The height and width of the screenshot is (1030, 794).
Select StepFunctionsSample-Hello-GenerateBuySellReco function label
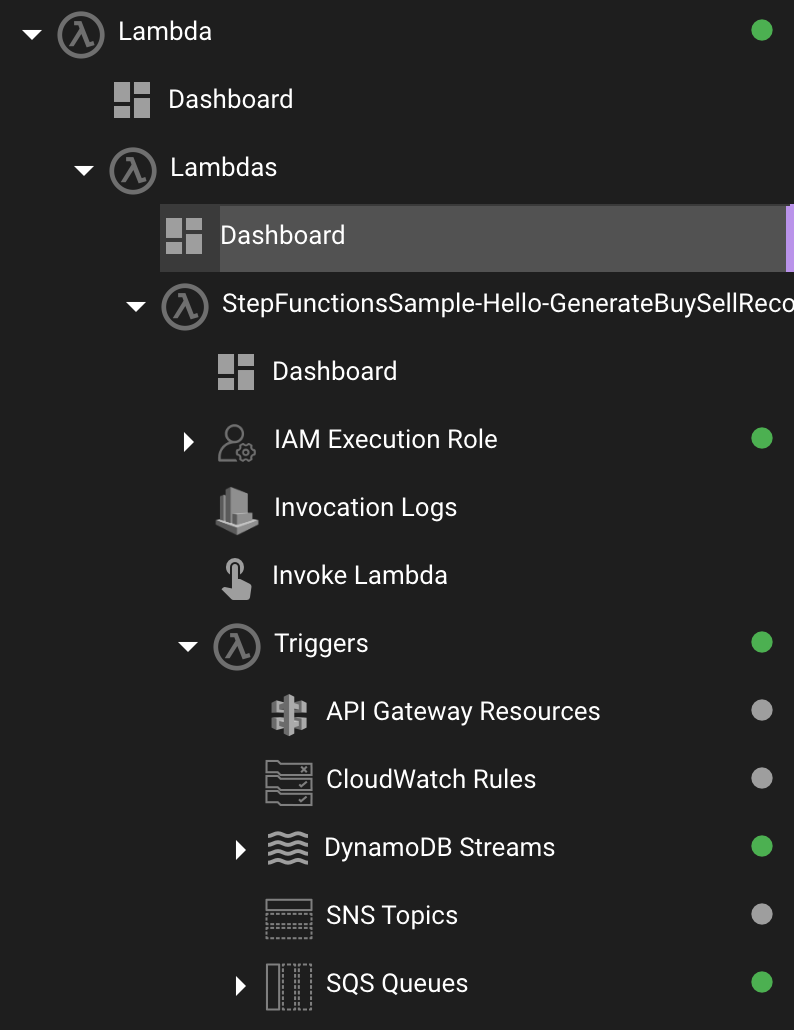pyautogui.click(x=508, y=303)
